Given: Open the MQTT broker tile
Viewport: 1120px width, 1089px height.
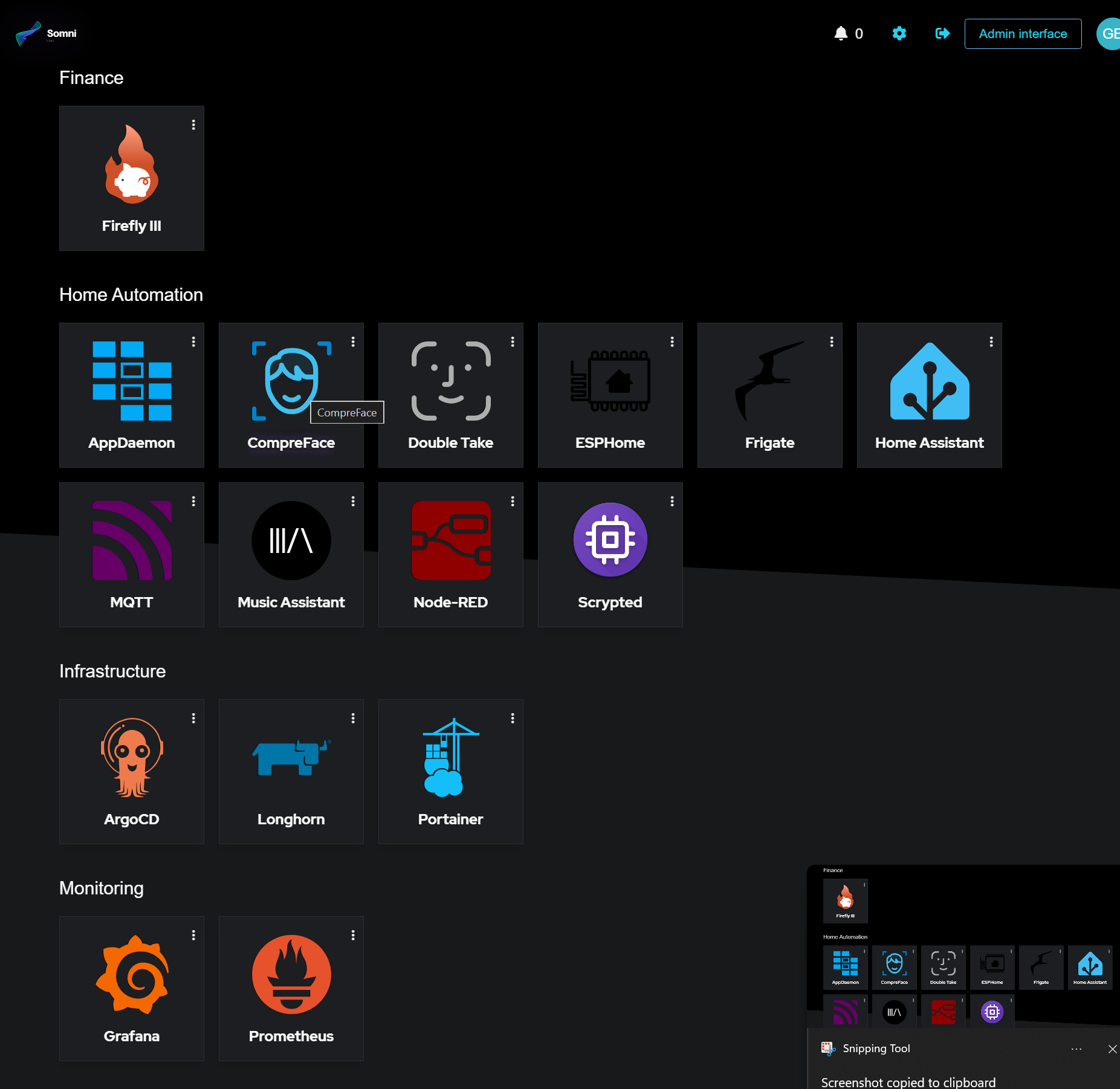Looking at the screenshot, I should [x=131, y=553].
